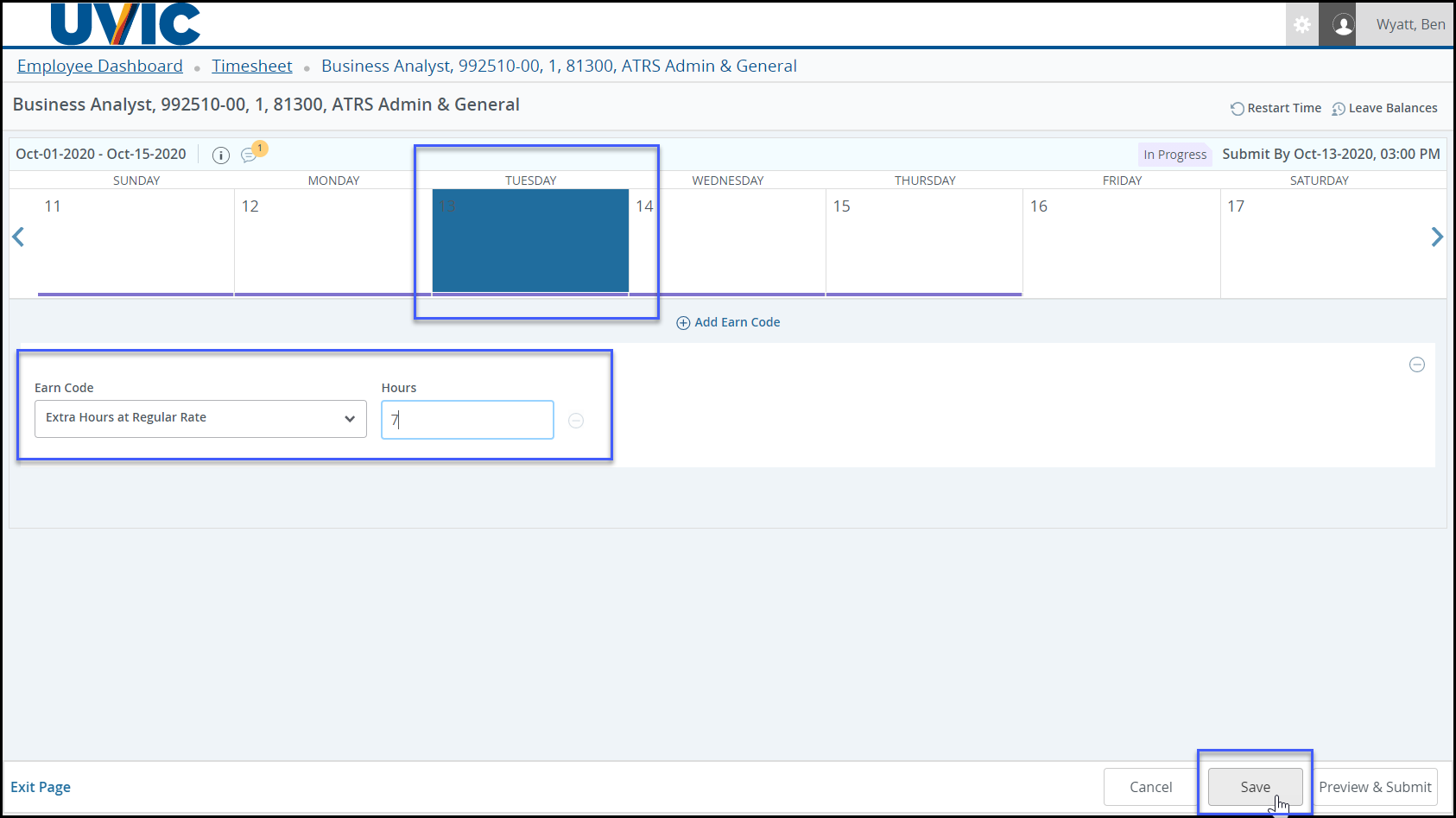Advance to next week arrow
Image resolution: width=1456 pixels, height=818 pixels.
[1436, 237]
